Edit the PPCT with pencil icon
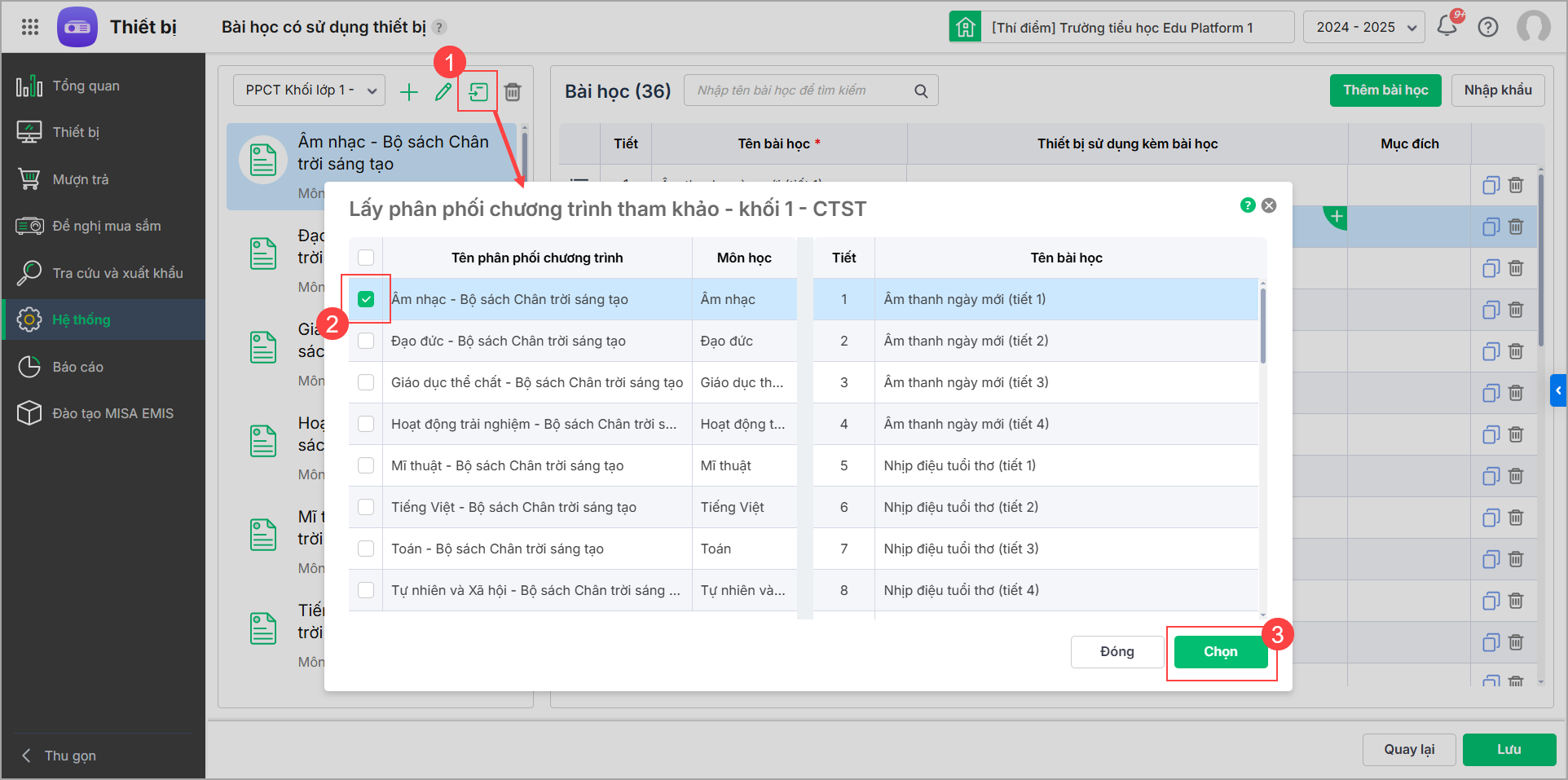Viewport: 1568px width, 780px height. pos(443,92)
